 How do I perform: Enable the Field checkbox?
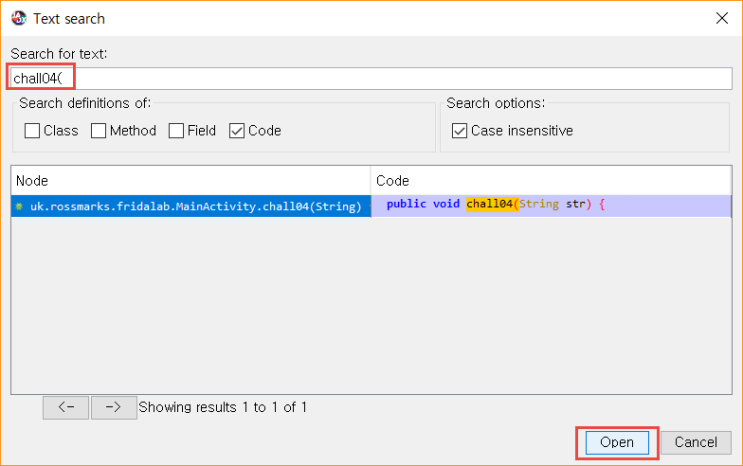pos(176,130)
